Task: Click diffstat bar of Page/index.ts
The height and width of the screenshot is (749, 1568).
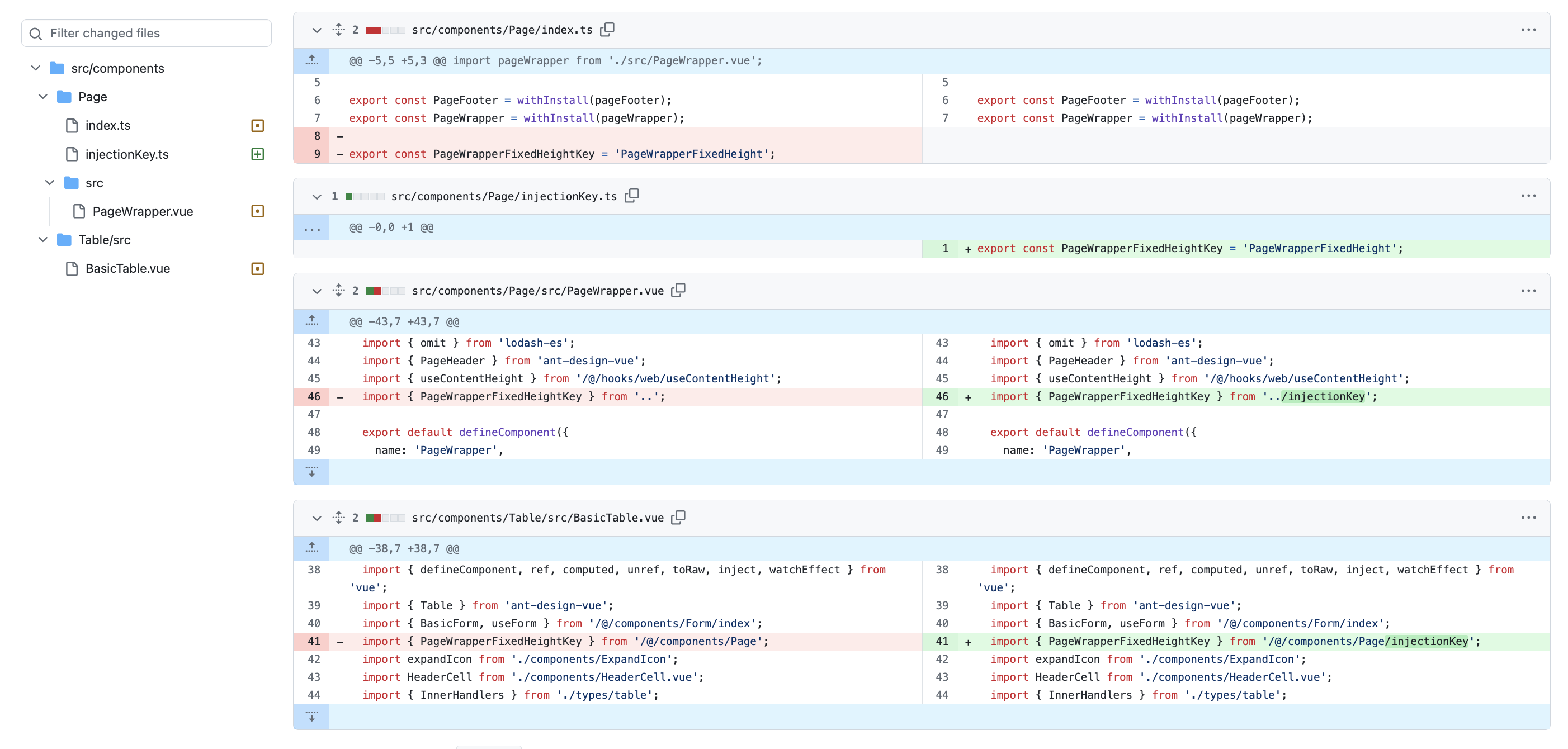Action: (385, 30)
